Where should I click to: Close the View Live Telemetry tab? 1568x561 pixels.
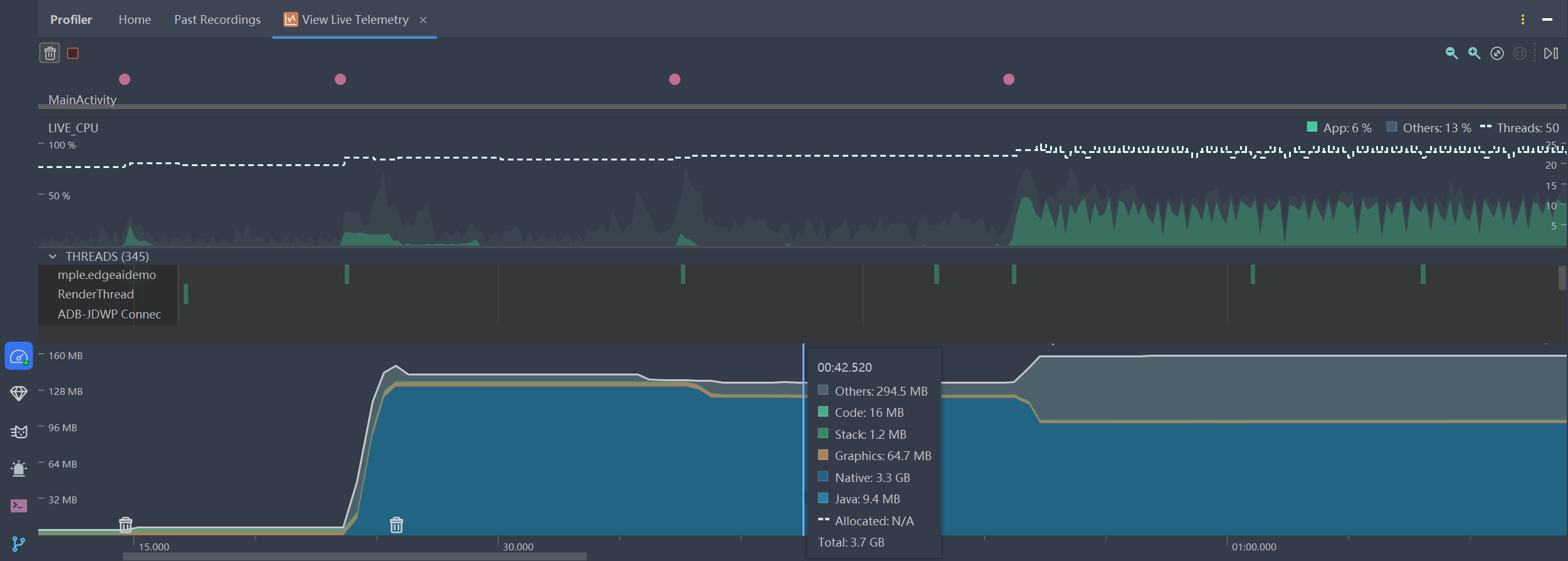click(423, 20)
